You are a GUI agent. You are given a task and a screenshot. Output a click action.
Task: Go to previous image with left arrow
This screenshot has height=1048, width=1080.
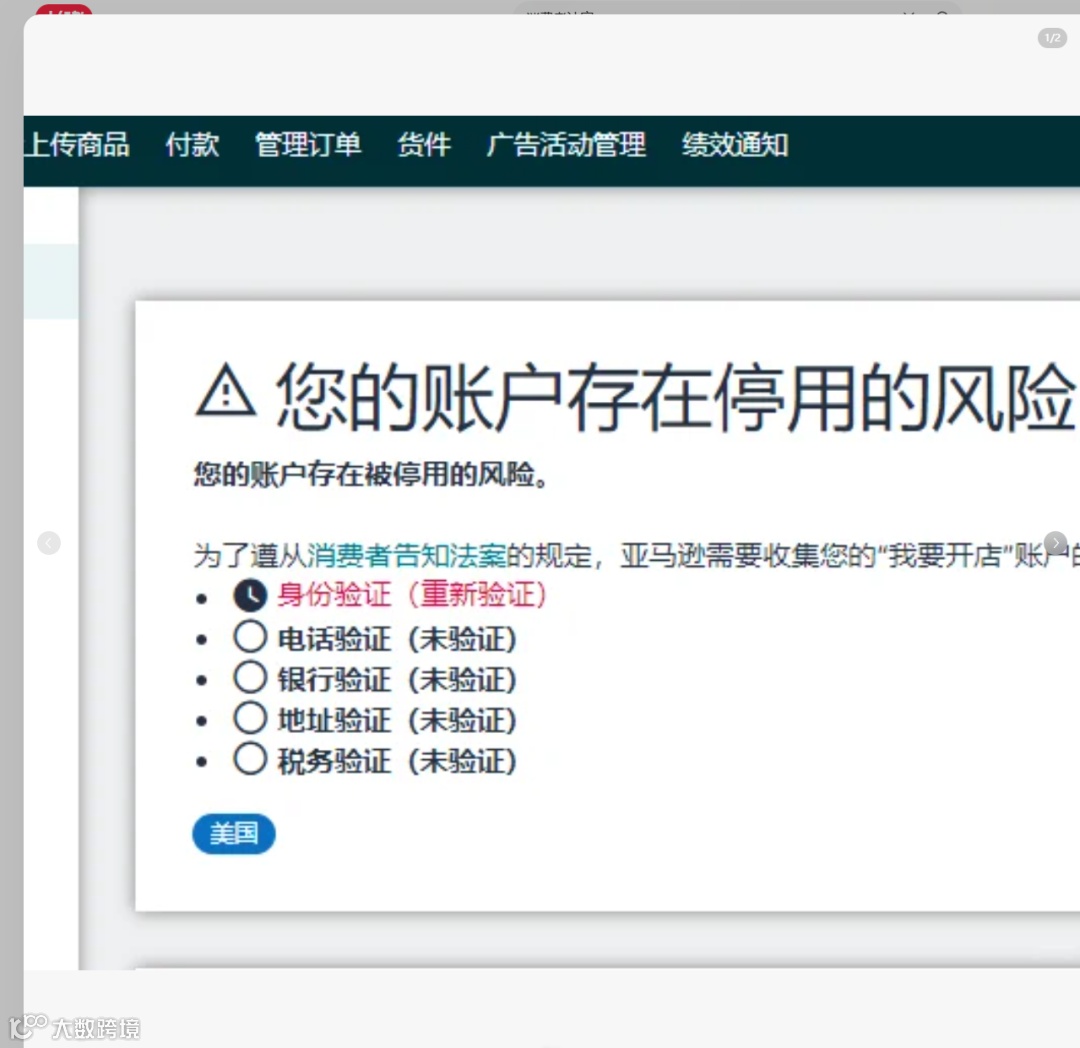pos(48,543)
